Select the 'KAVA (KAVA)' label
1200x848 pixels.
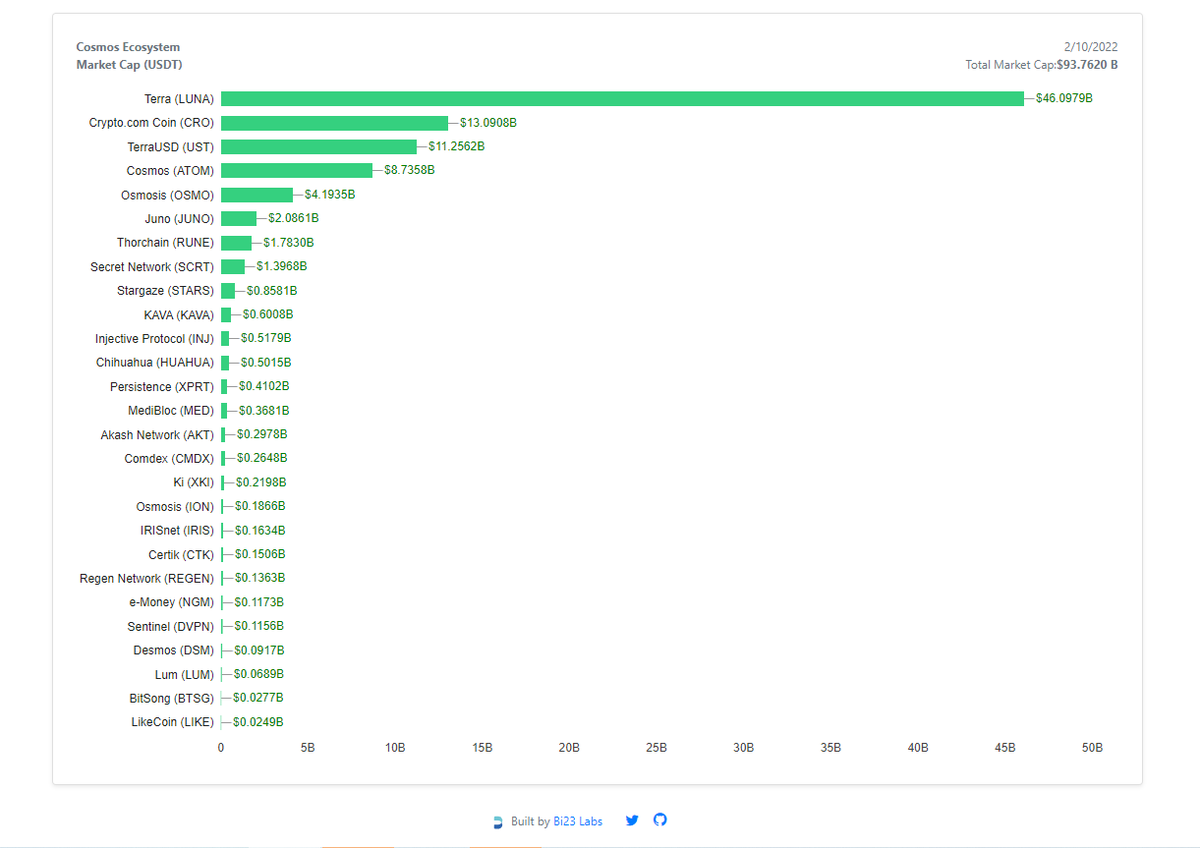click(179, 315)
